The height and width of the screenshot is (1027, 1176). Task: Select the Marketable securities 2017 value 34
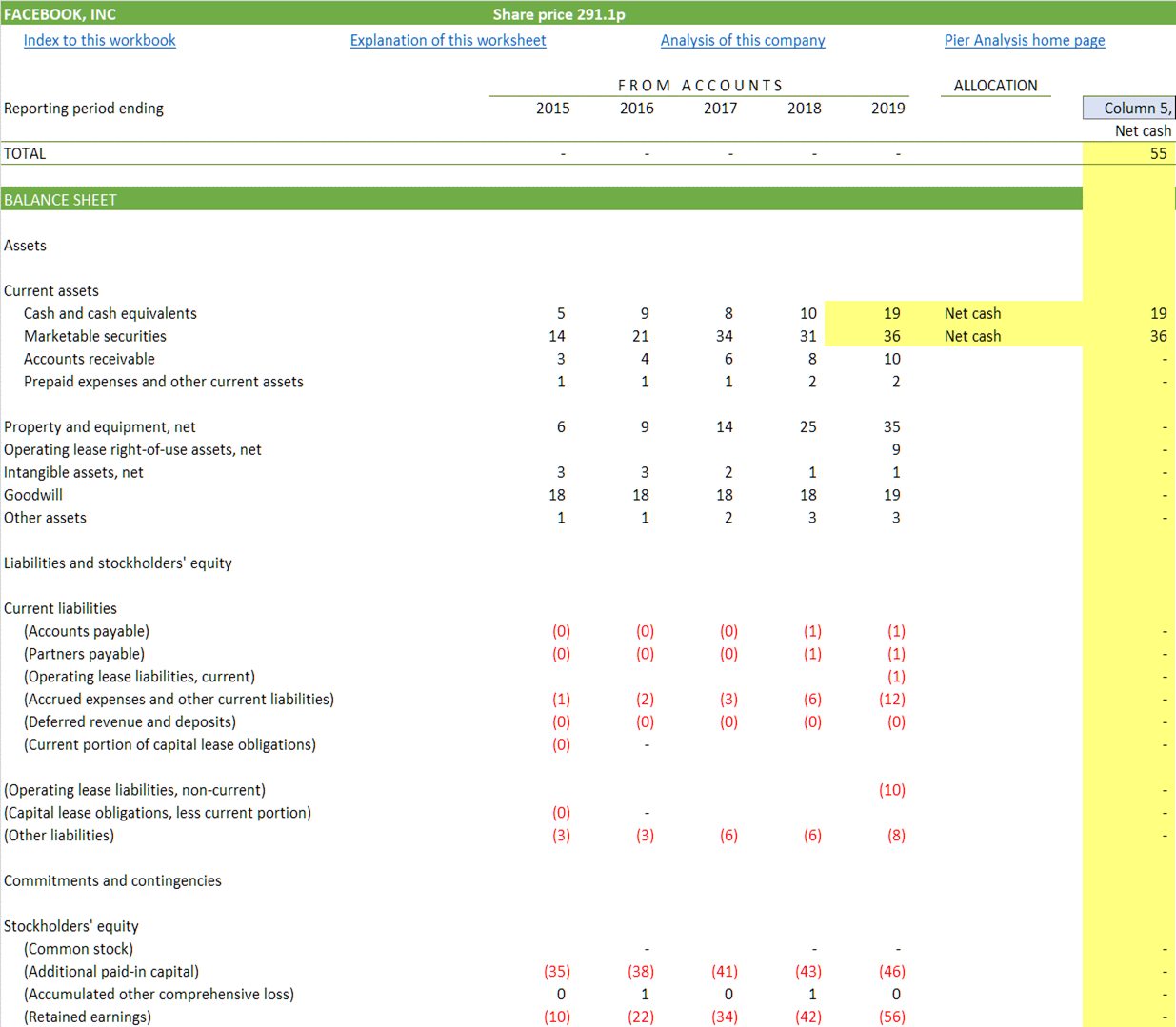[x=724, y=336]
